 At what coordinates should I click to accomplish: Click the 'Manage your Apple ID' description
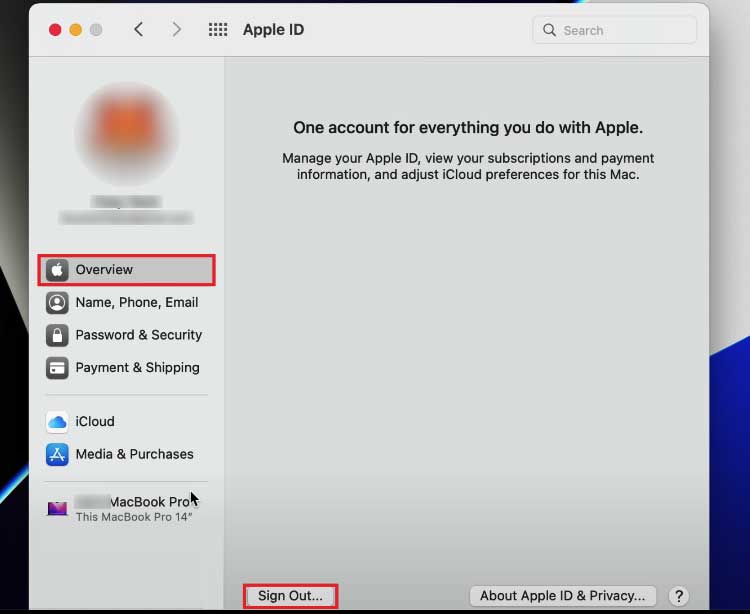click(x=468, y=166)
